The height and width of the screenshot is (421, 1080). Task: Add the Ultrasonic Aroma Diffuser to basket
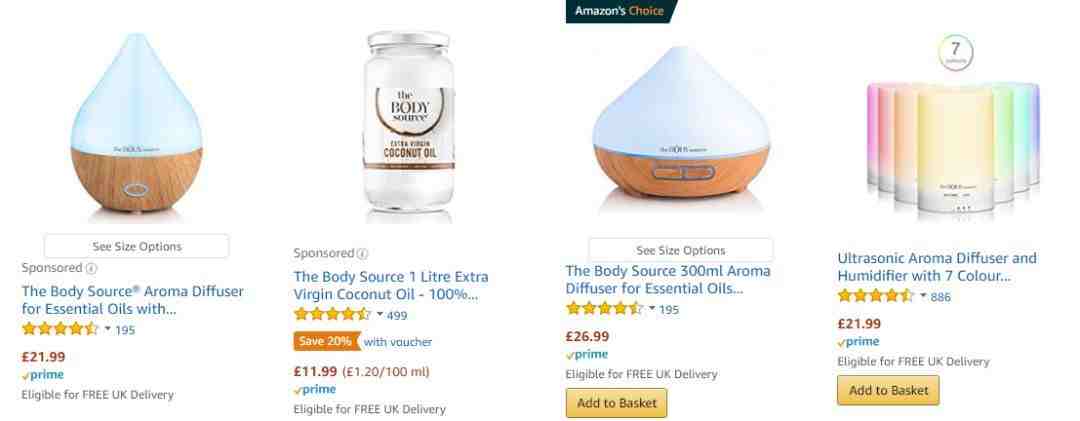tap(889, 390)
